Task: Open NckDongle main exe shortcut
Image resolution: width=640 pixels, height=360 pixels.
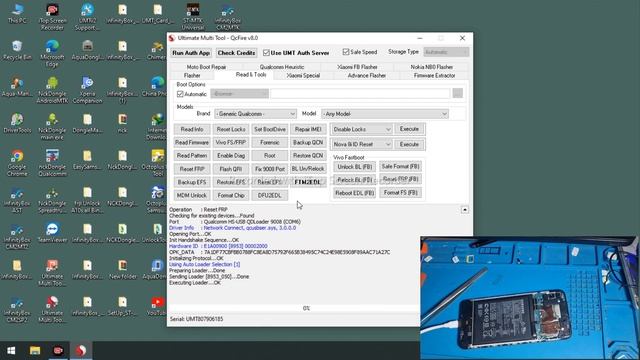Action: coord(52,127)
